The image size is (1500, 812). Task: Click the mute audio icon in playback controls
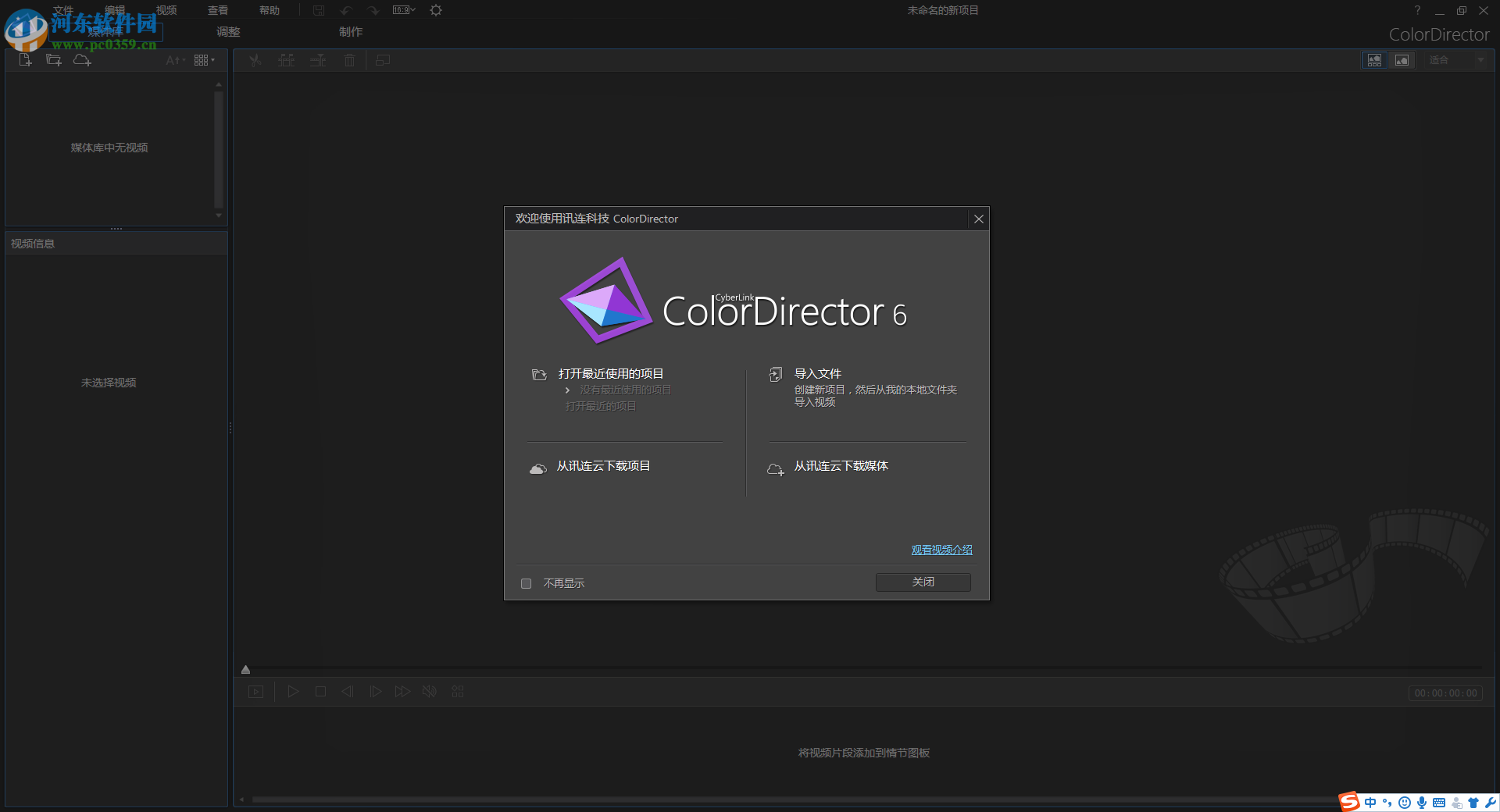click(429, 691)
